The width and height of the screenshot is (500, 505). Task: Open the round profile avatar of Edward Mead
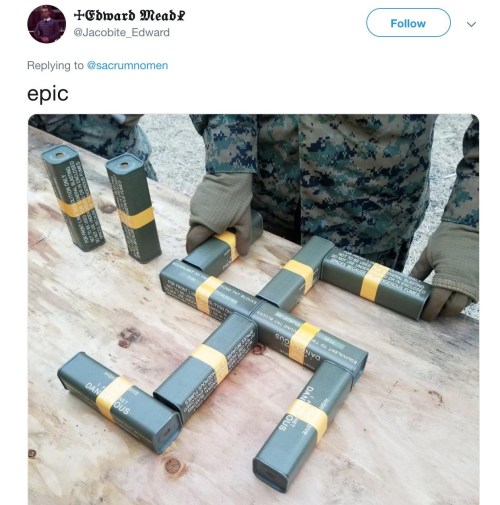(x=46, y=24)
